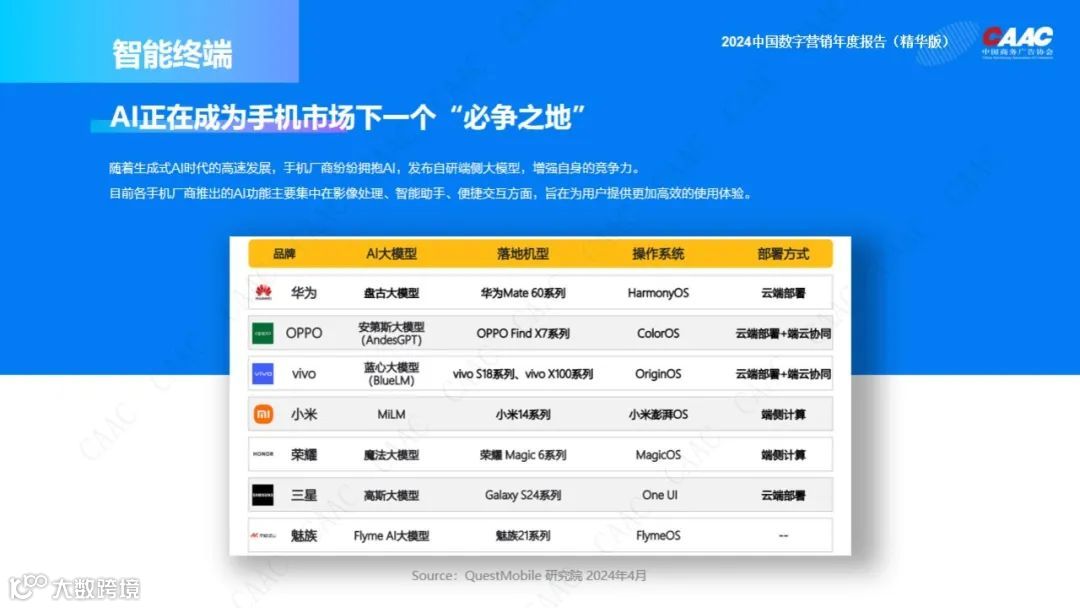Click the 小米澎湃OS cell

click(658, 415)
